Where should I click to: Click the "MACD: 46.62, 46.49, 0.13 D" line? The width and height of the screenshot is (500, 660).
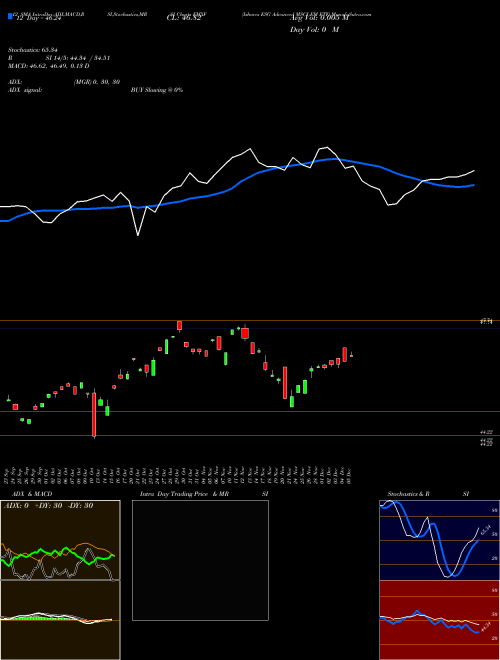tap(48, 66)
